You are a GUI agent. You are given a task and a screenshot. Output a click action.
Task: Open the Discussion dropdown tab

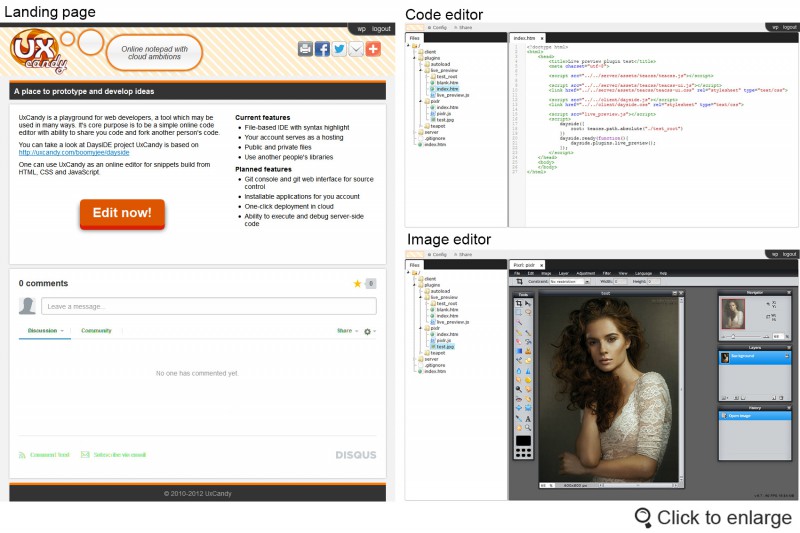[45, 331]
